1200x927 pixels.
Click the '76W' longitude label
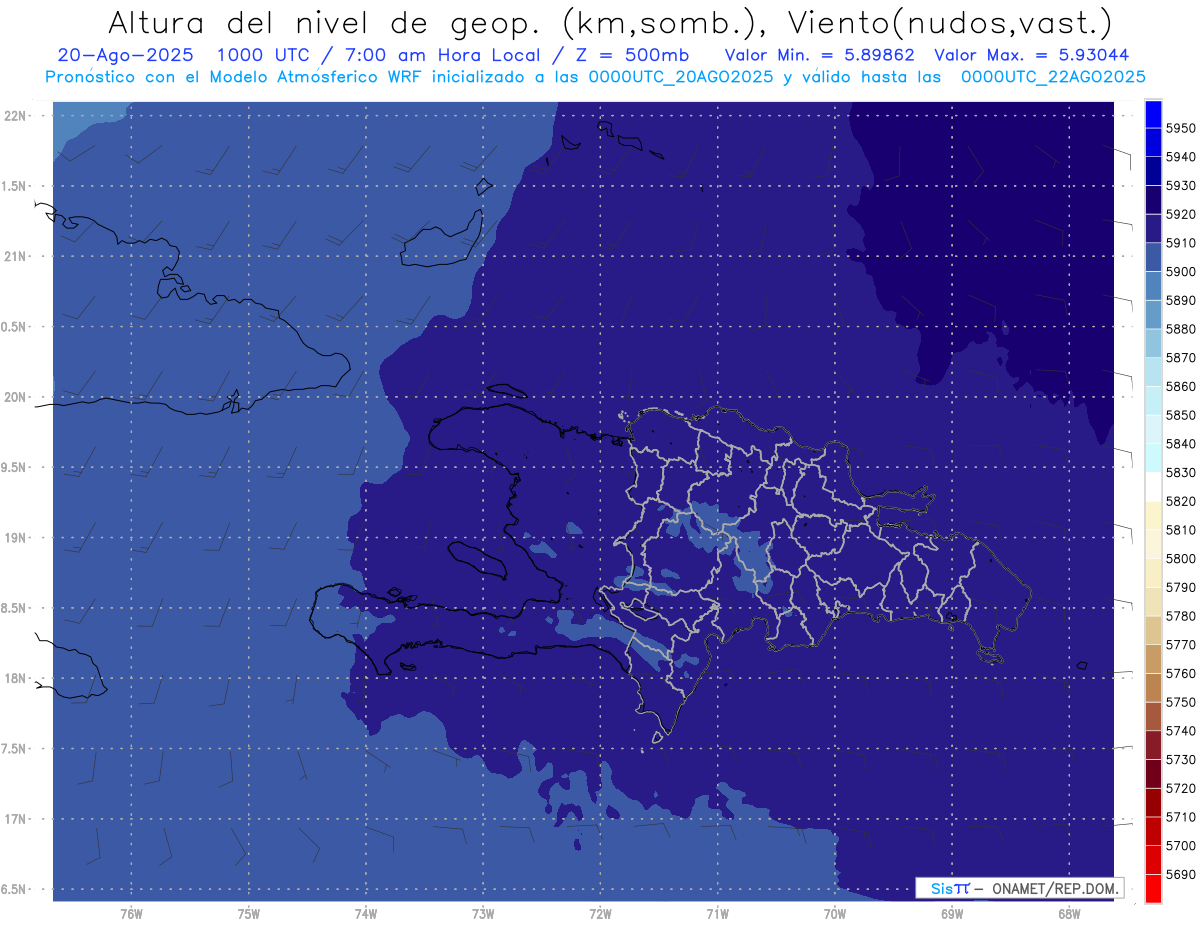tap(131, 914)
